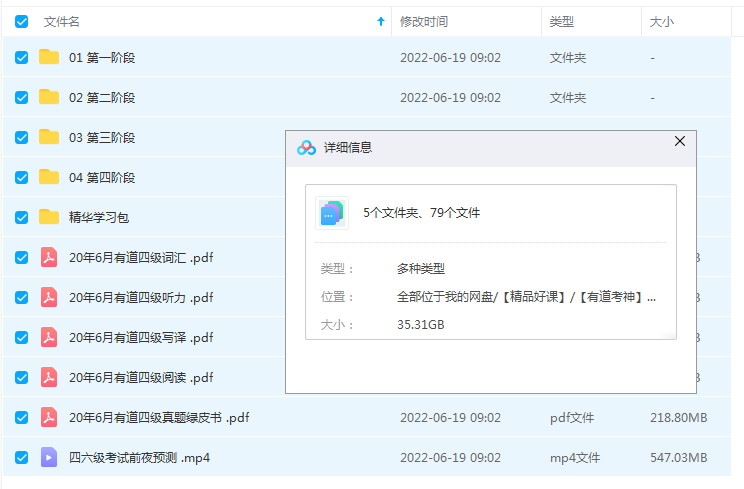The height and width of the screenshot is (489, 744).
Task: Click the 文件名 column header label
Action: tap(62, 21)
